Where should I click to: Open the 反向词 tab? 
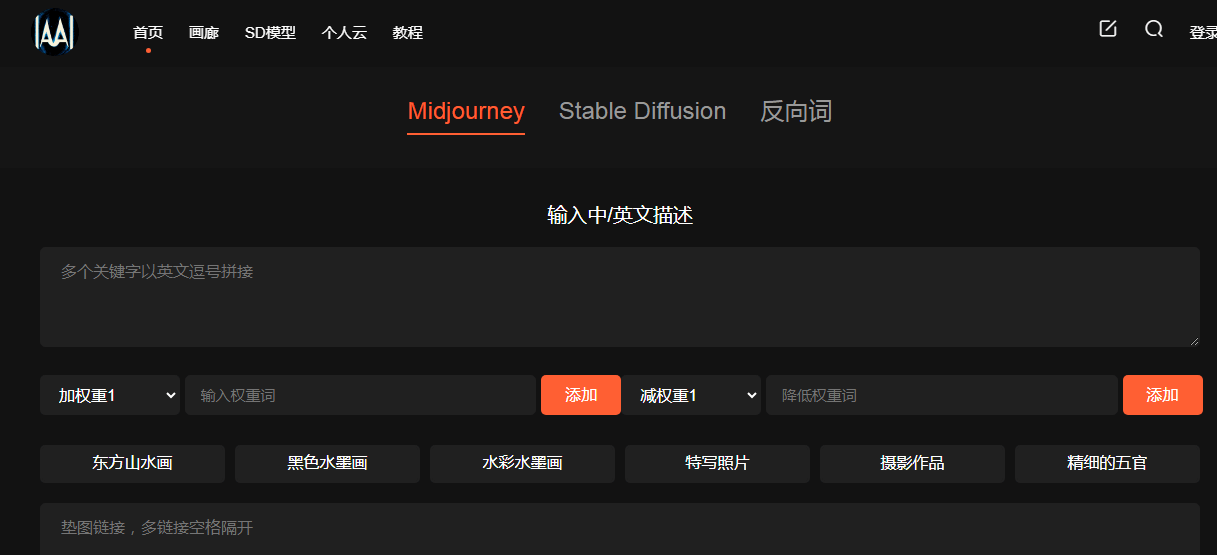pyautogui.click(x=795, y=111)
